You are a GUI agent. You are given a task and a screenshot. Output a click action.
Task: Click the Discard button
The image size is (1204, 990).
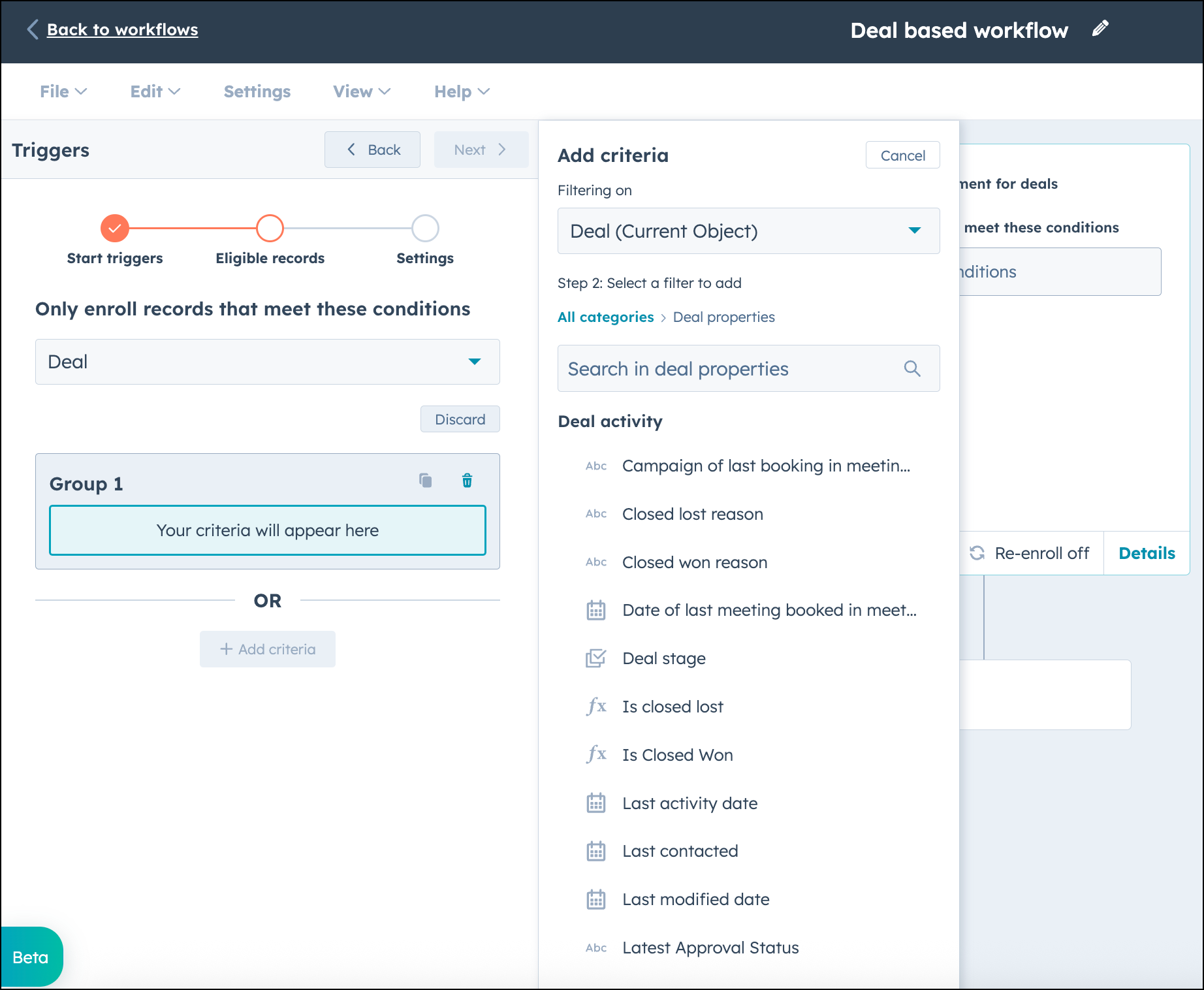coord(460,419)
